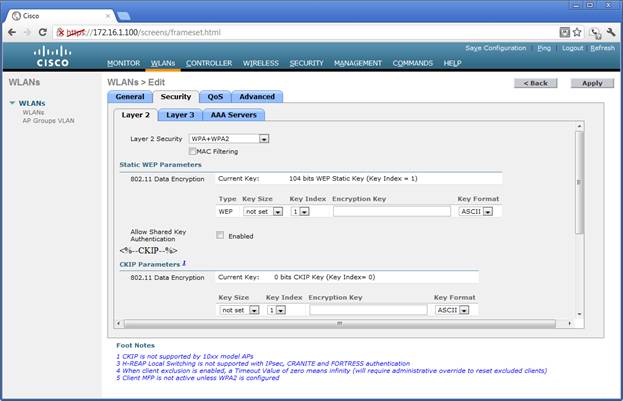Click the < Back button
Viewport: 623px width, 401px height.
point(536,83)
